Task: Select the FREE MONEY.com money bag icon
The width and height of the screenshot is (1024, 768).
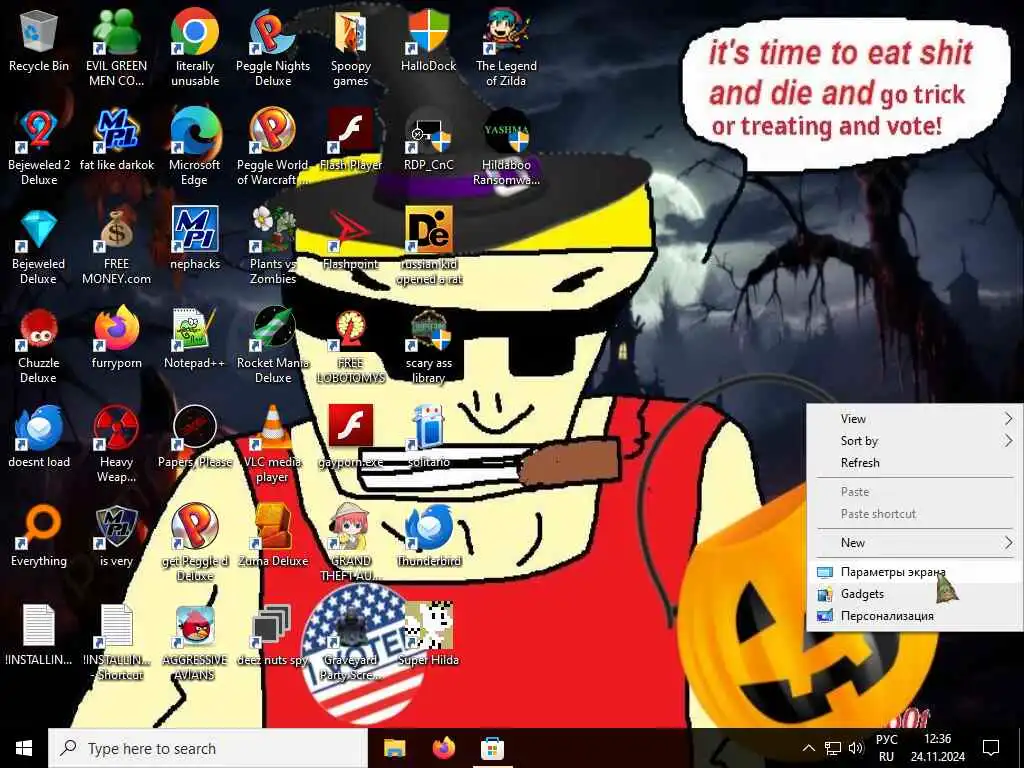Action: [116, 231]
